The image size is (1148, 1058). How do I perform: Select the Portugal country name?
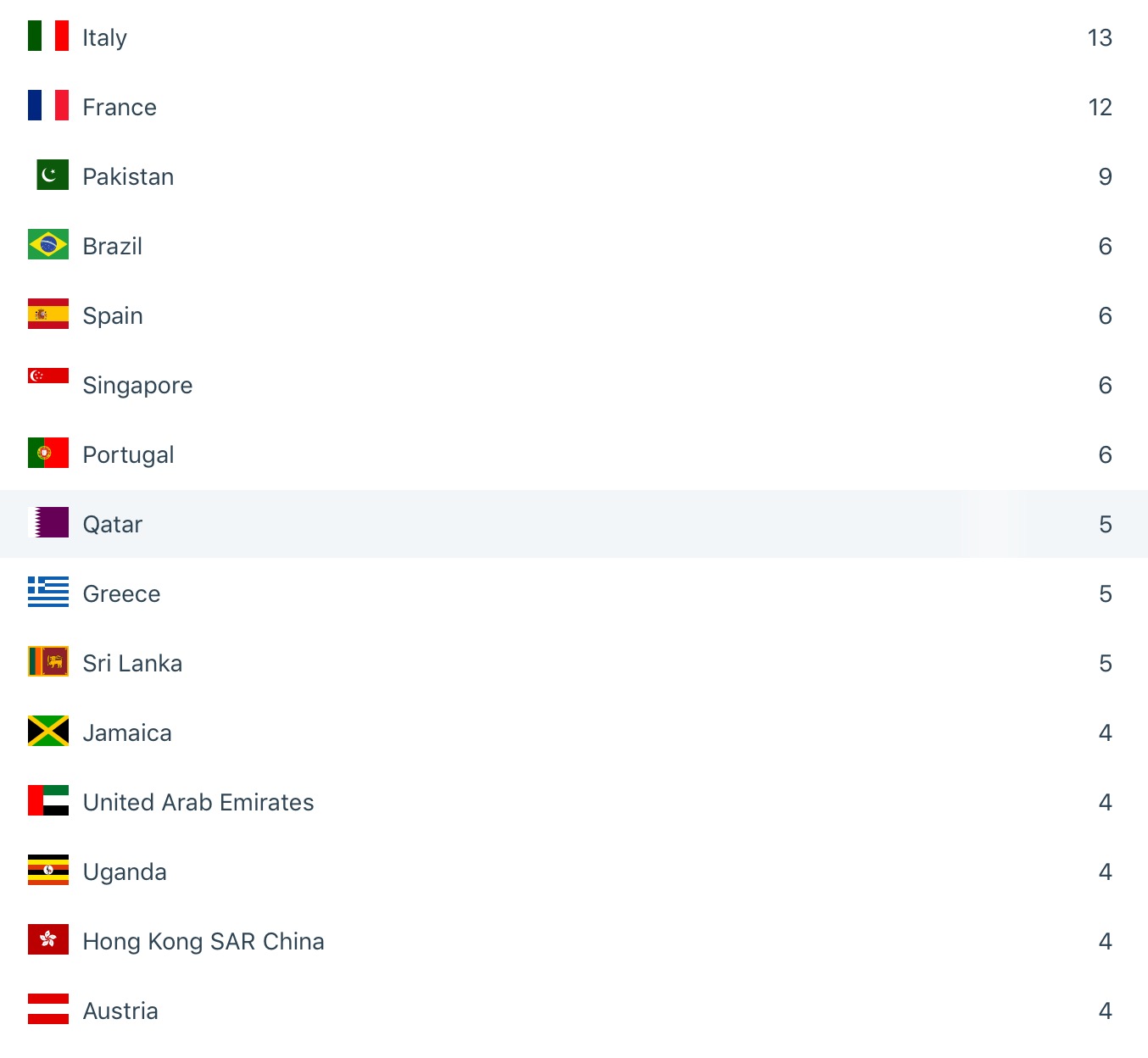coord(128,454)
